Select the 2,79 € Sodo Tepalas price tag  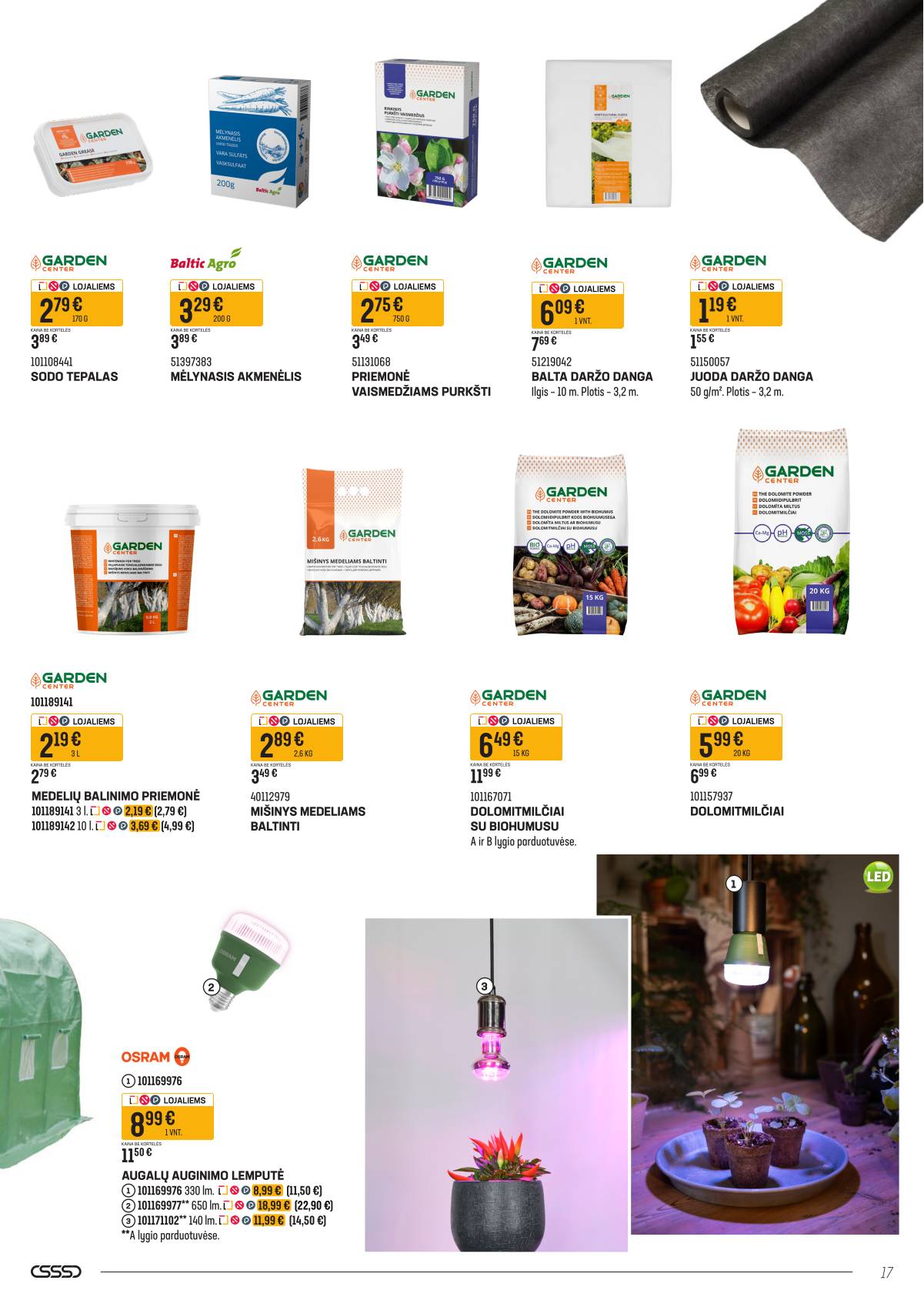coord(77,303)
